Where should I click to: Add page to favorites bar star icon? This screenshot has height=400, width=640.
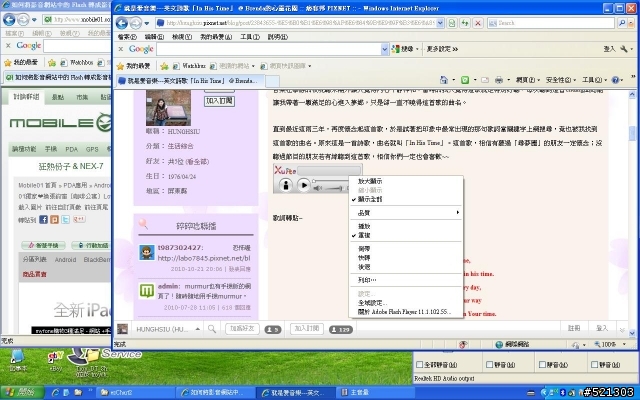pos(164,66)
